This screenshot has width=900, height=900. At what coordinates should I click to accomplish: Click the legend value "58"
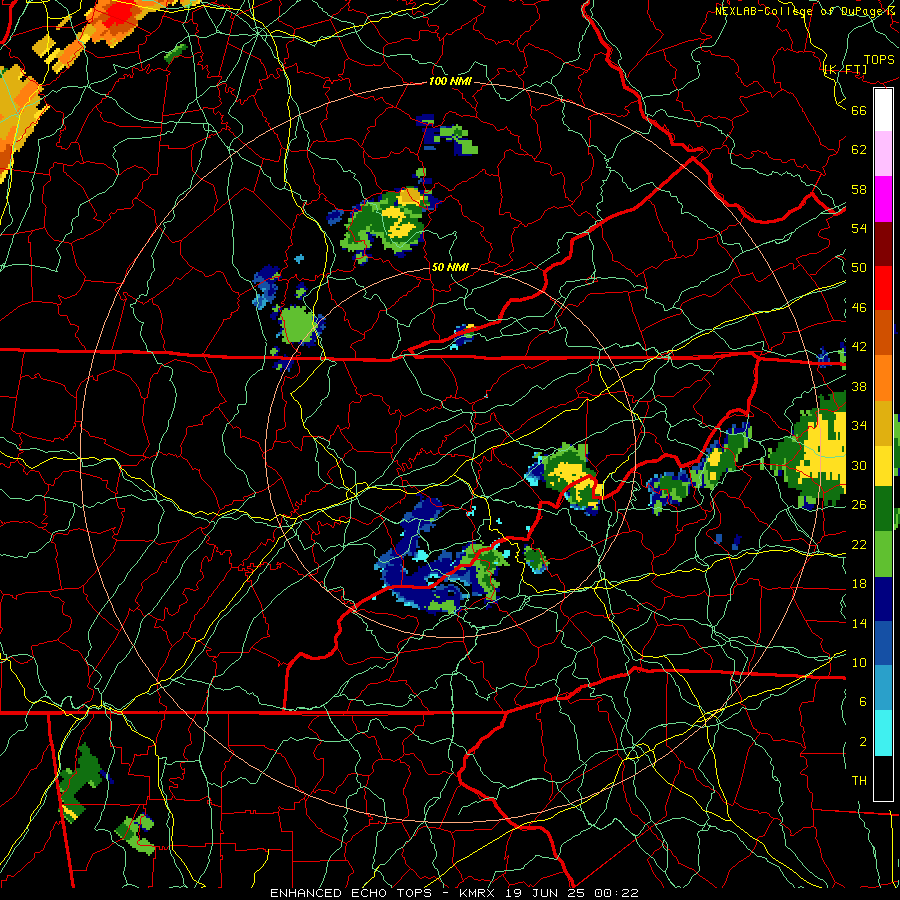[x=859, y=189]
